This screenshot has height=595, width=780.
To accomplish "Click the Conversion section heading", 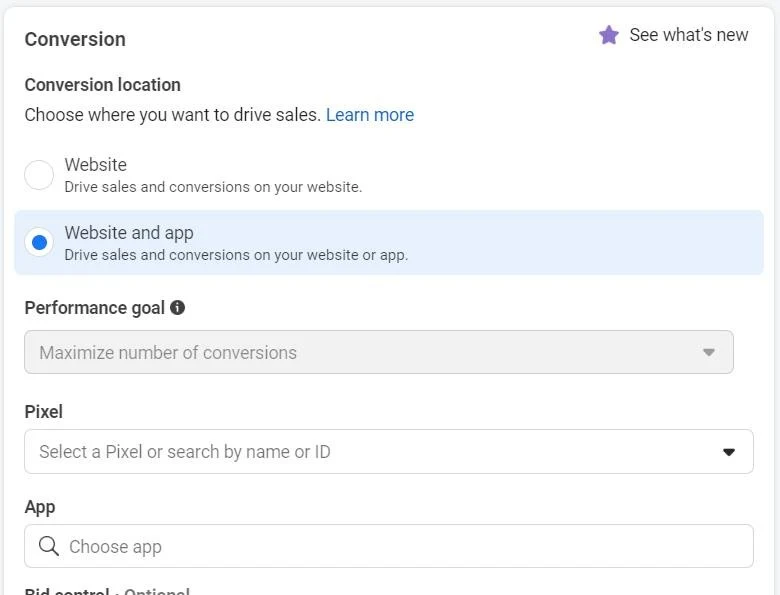I will (75, 39).
